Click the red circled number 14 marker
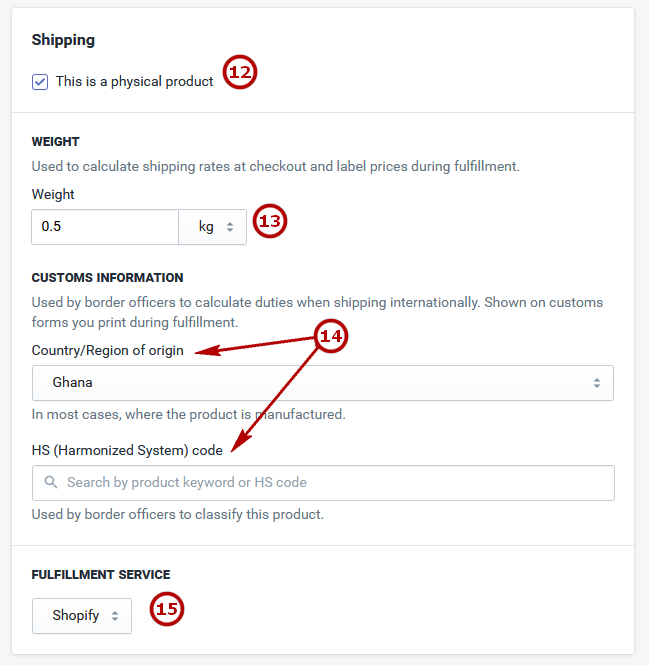The image size is (649, 665). pyautogui.click(x=331, y=336)
